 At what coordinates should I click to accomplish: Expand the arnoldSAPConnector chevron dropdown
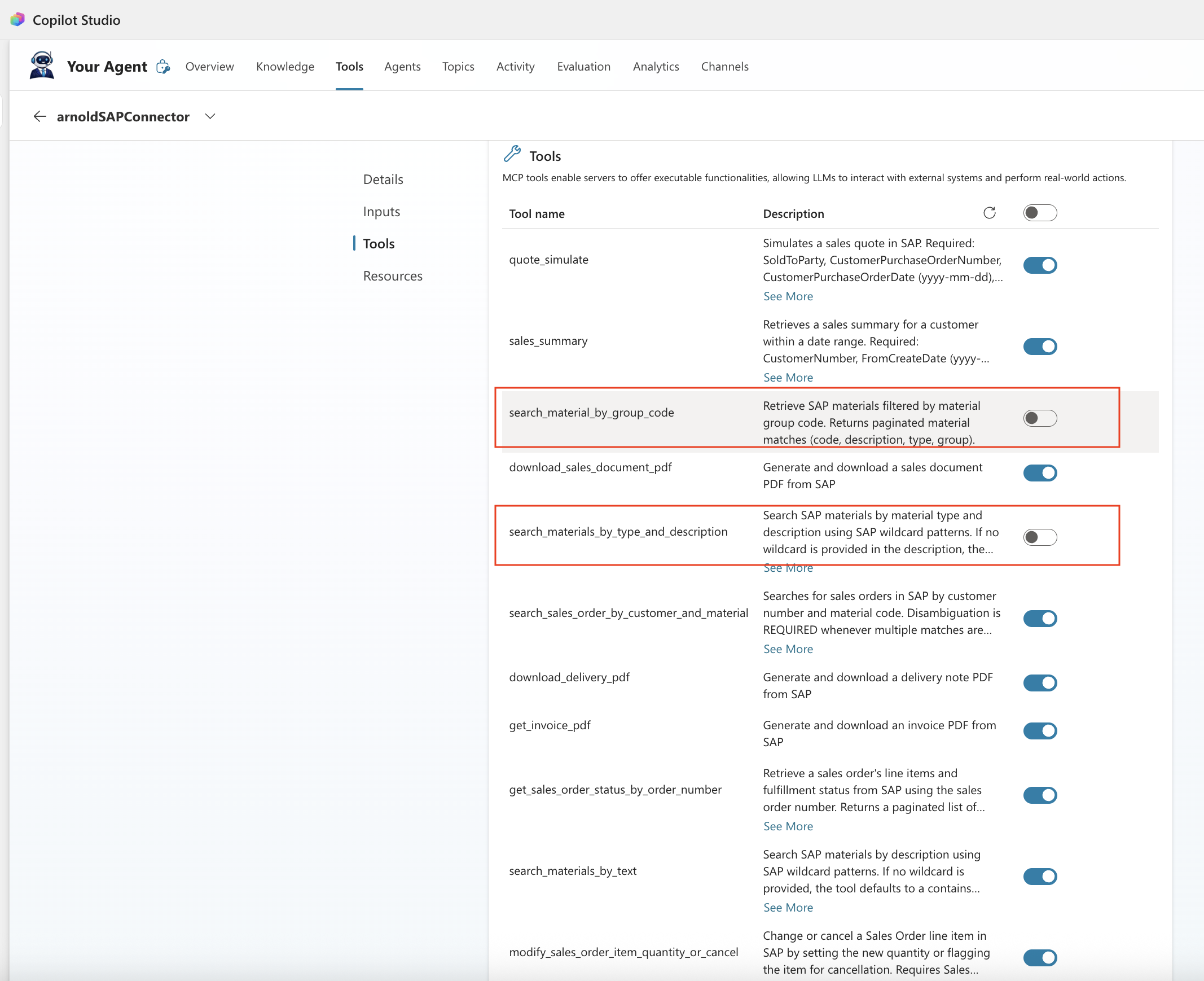click(210, 116)
